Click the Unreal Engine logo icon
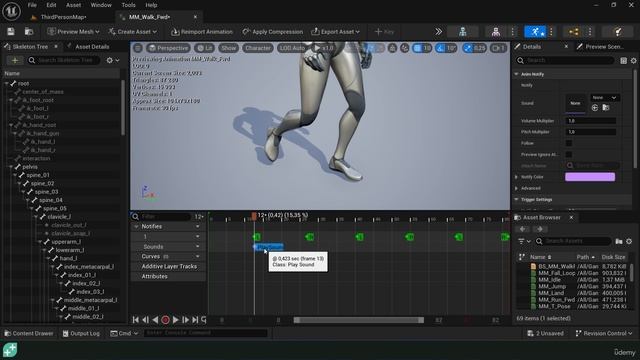Viewport: 640px width, 360px height. pos(11,11)
